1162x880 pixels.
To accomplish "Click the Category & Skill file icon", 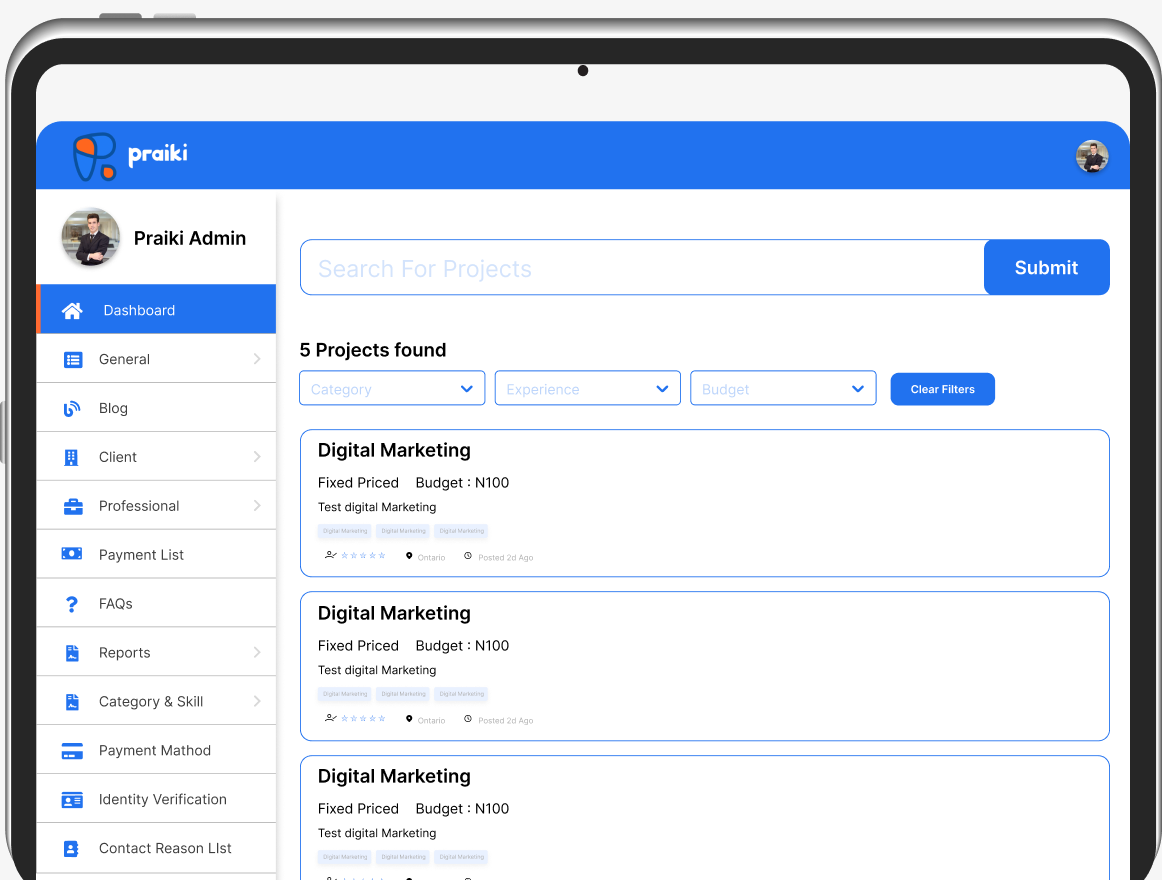I will (x=72, y=702).
